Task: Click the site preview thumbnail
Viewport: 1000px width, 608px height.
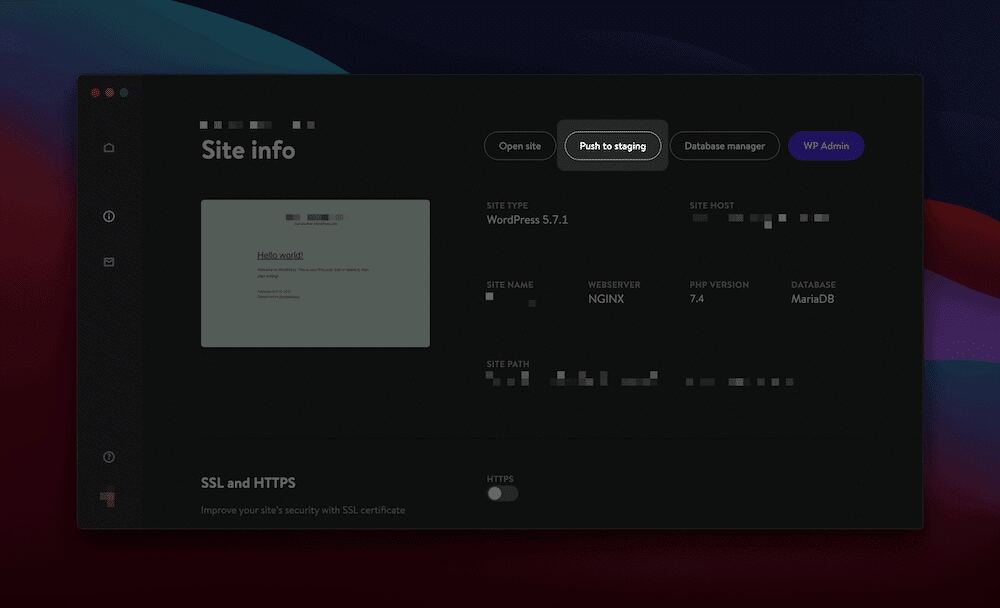Action: click(x=315, y=272)
